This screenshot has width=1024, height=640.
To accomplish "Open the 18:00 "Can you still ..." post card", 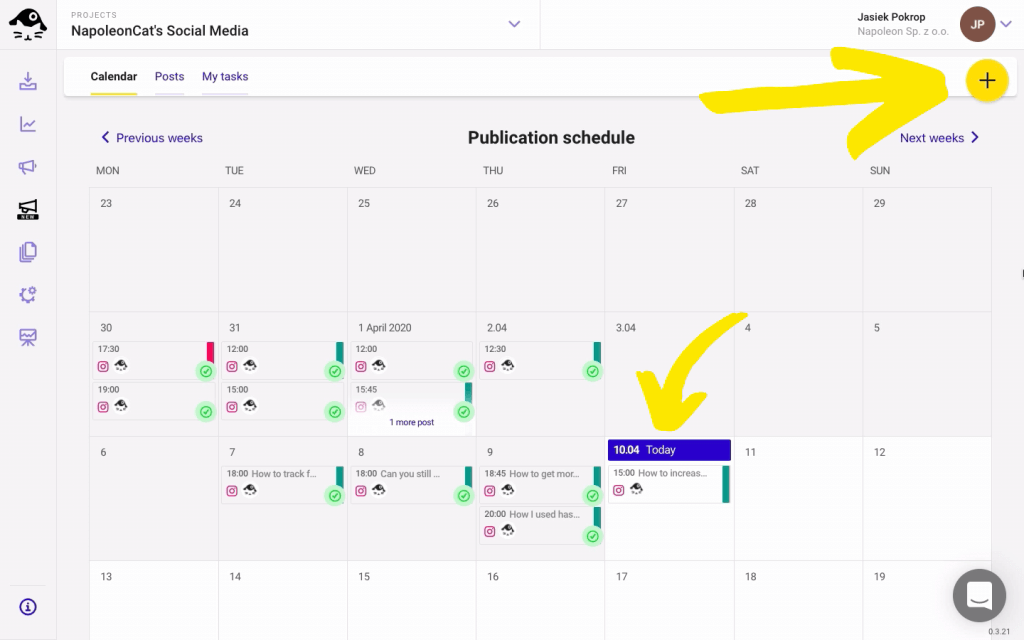I will [x=411, y=485].
